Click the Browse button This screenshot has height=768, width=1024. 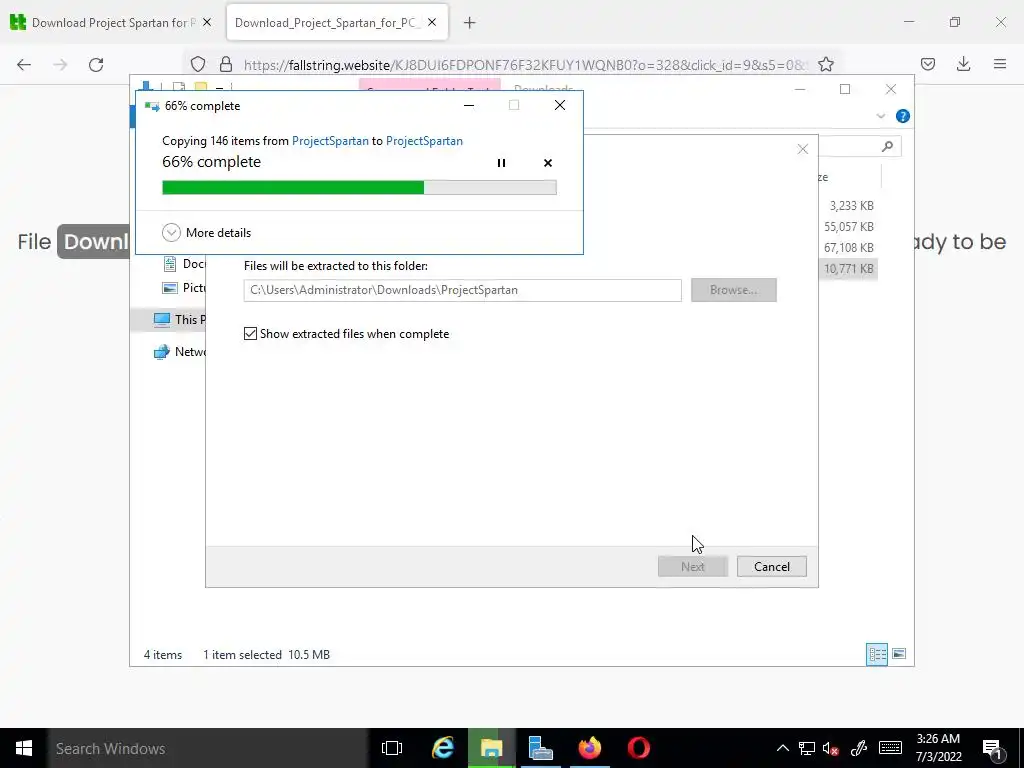(733, 290)
